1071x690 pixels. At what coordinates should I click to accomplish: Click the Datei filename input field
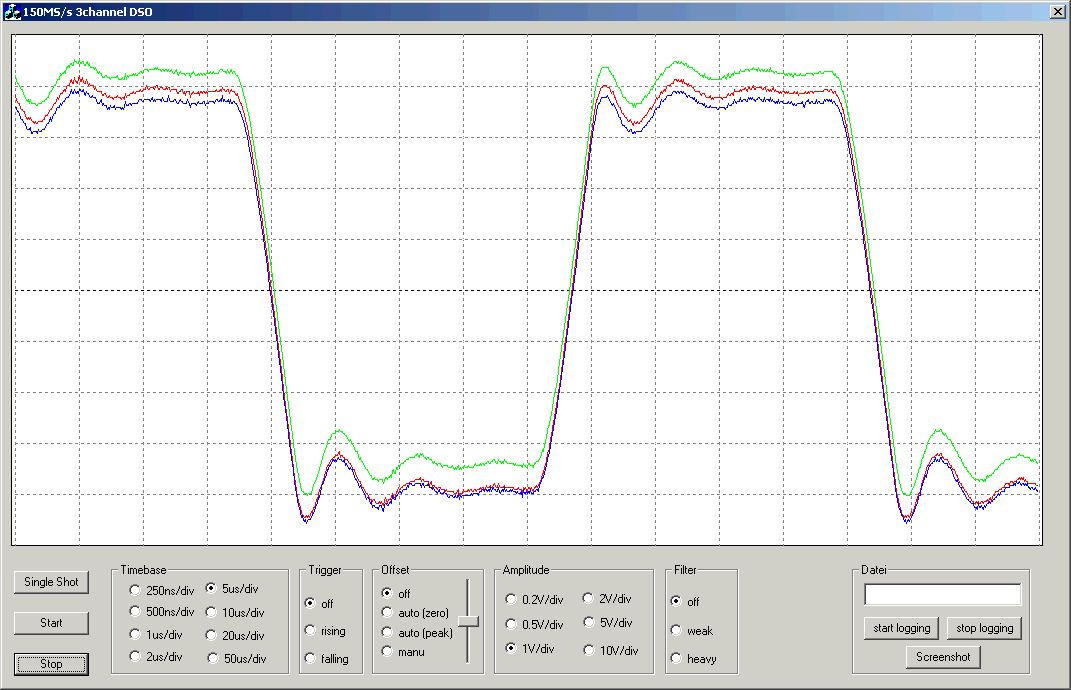[943, 594]
